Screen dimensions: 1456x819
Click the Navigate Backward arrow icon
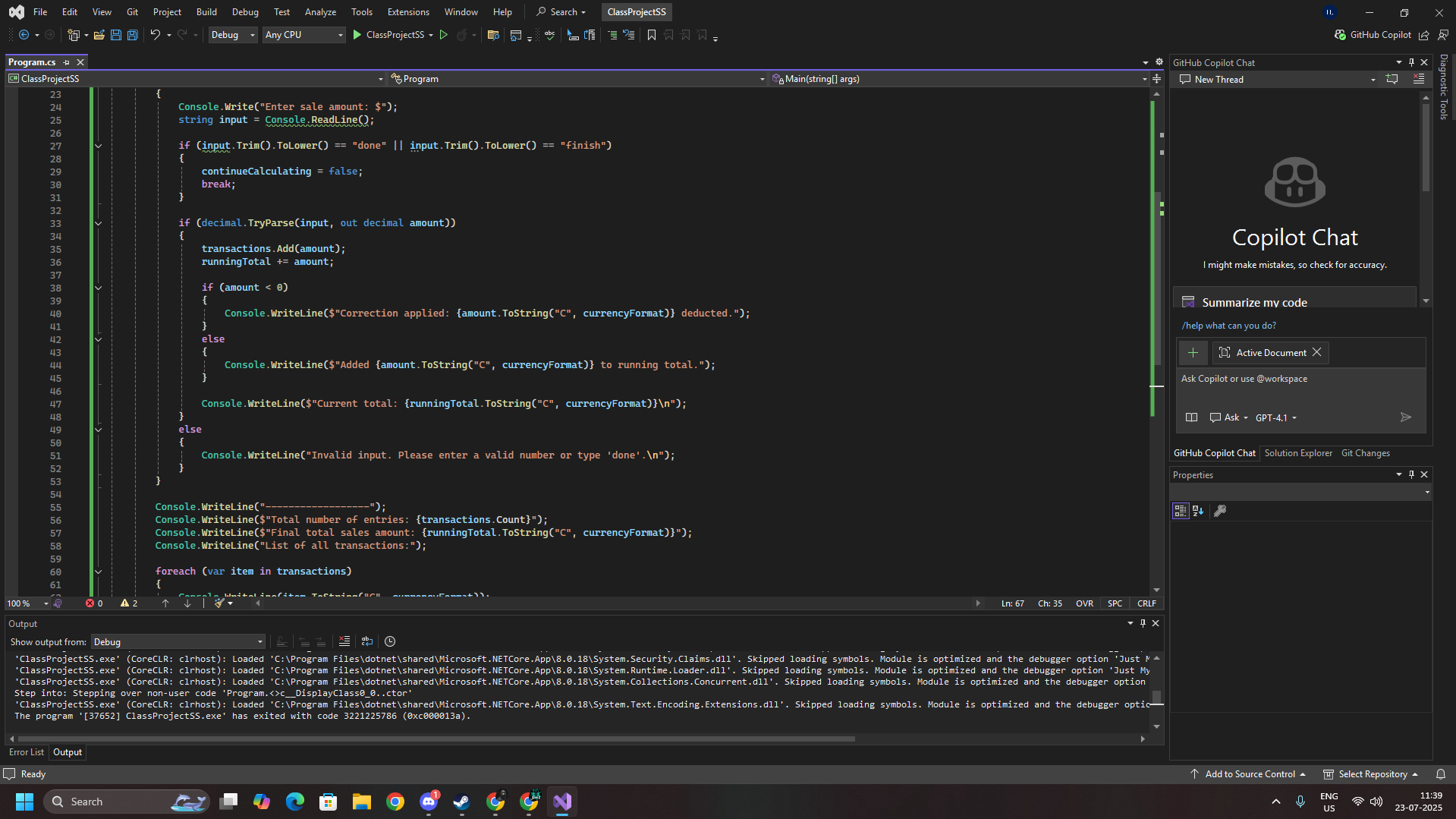(24, 35)
